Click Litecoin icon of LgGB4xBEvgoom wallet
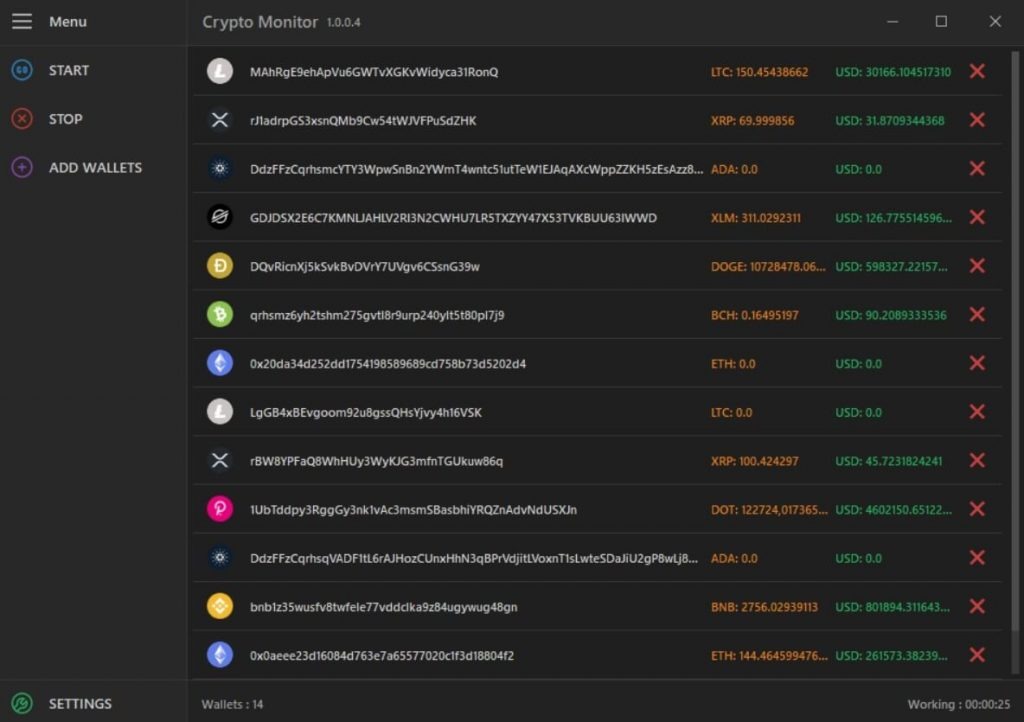This screenshot has height=722, width=1024. tap(220, 412)
